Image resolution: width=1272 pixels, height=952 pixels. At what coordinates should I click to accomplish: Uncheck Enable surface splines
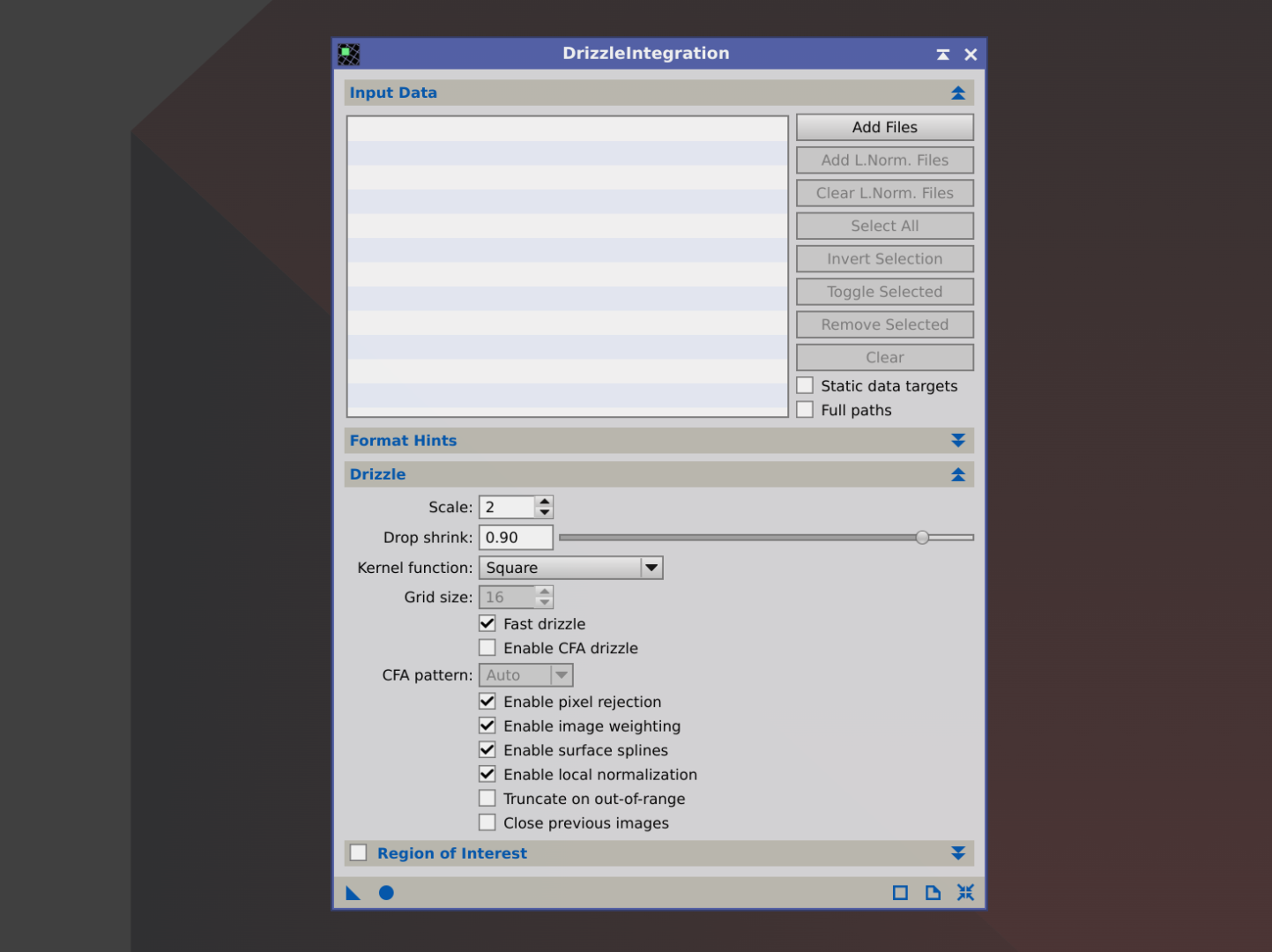click(487, 750)
